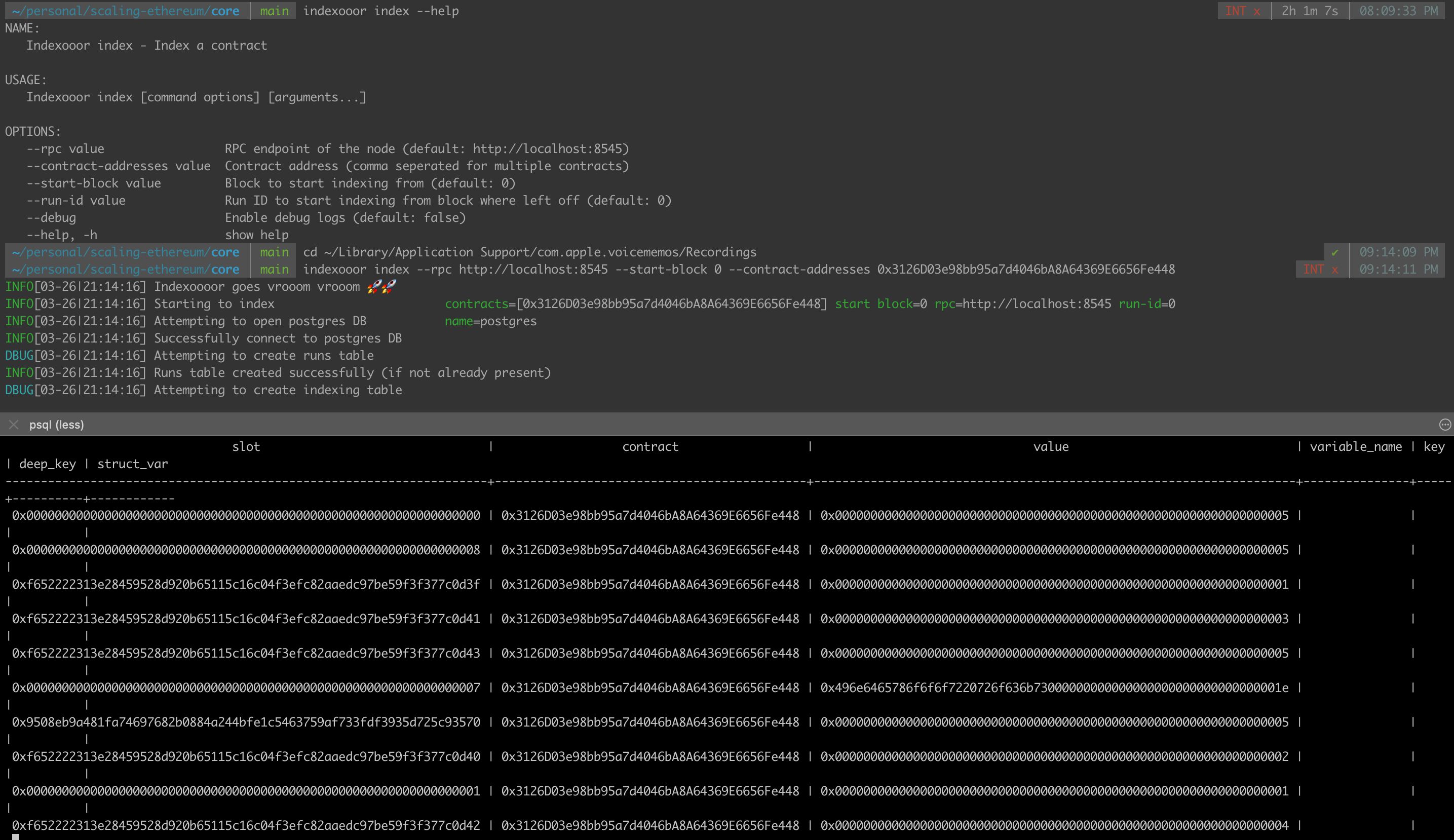
Task: Click the slot ending in c0d40
Action: pos(246,756)
